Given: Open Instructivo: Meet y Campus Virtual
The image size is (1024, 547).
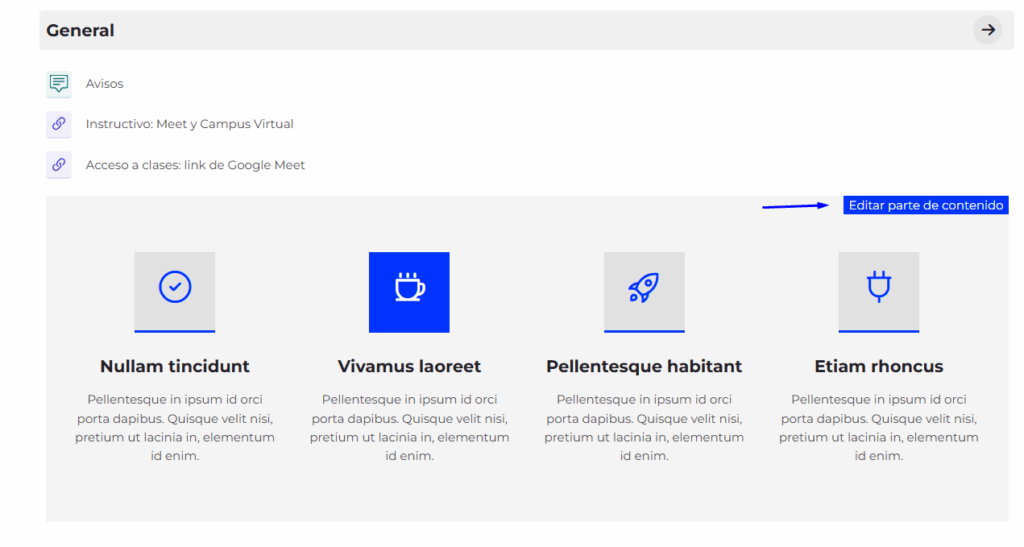Looking at the screenshot, I should click(189, 124).
